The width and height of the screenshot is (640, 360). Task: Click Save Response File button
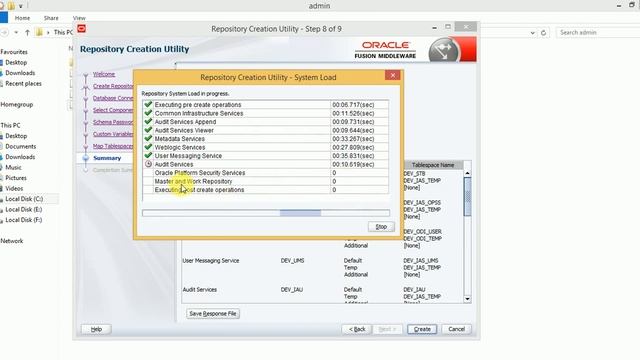tap(213, 313)
